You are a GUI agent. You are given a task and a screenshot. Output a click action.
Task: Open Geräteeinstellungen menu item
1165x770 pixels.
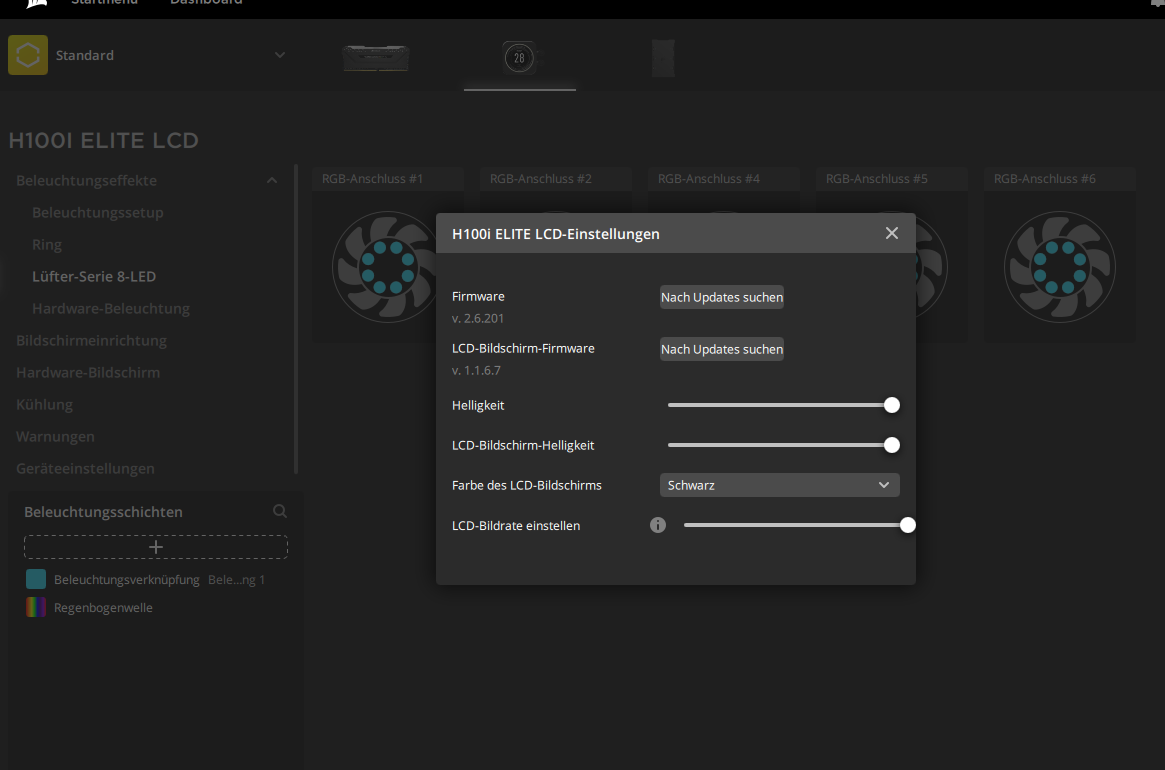85,468
